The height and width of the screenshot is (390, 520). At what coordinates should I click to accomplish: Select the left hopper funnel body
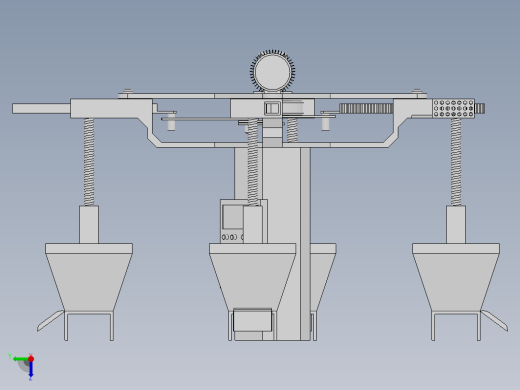(89, 282)
